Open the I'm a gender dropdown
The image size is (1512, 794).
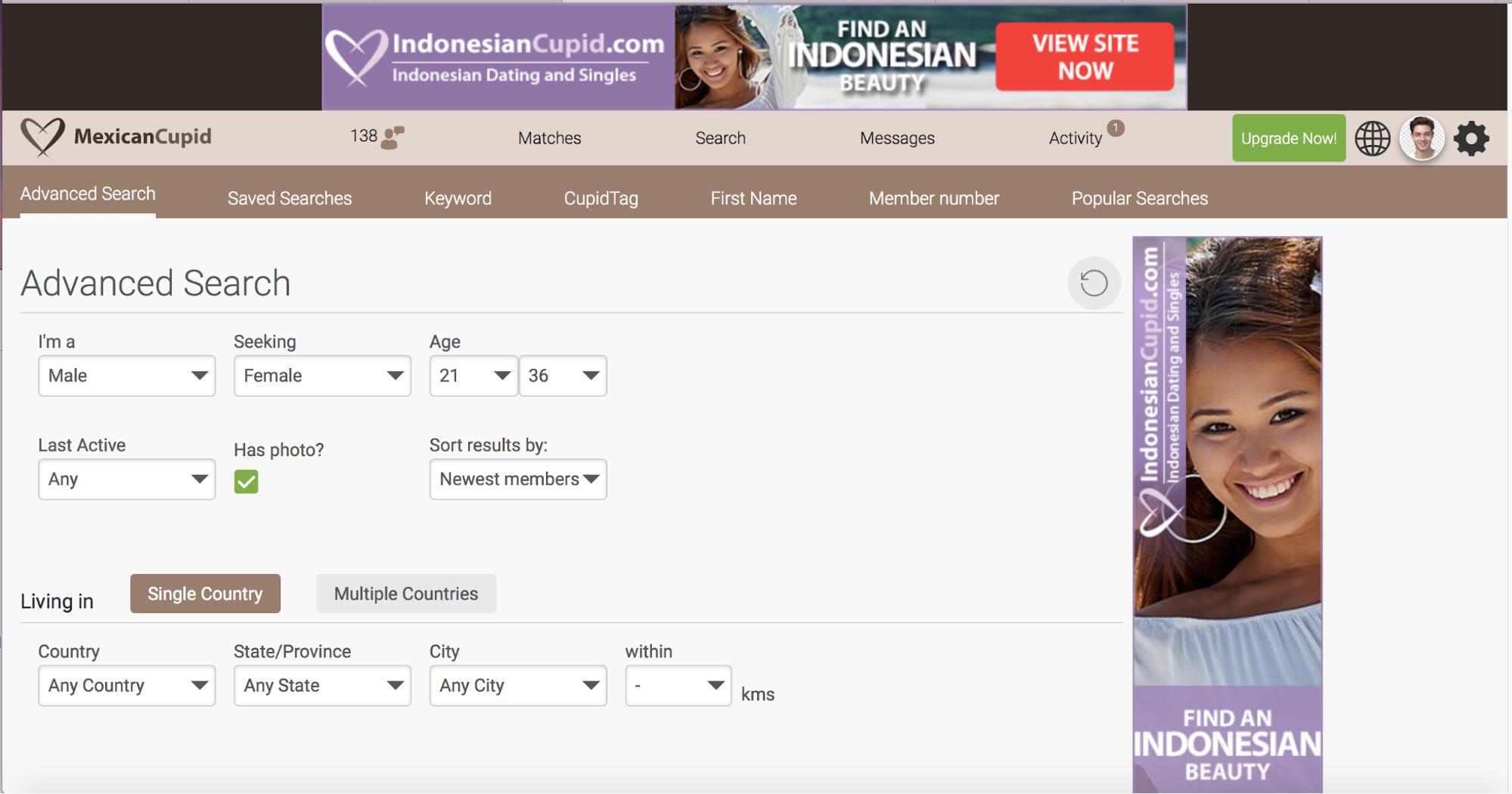[127, 376]
